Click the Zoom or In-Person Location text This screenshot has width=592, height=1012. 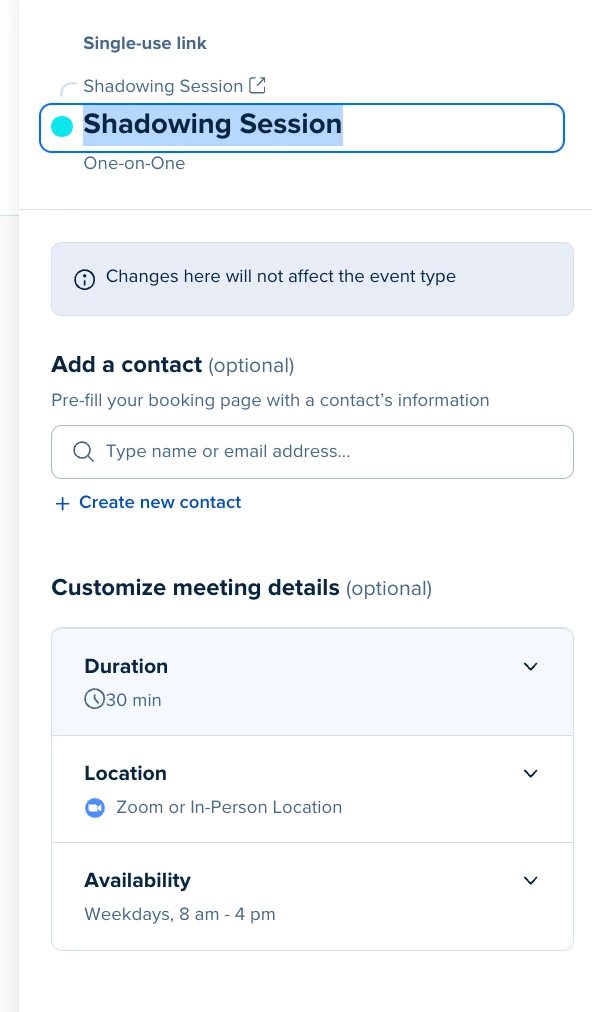(x=229, y=807)
